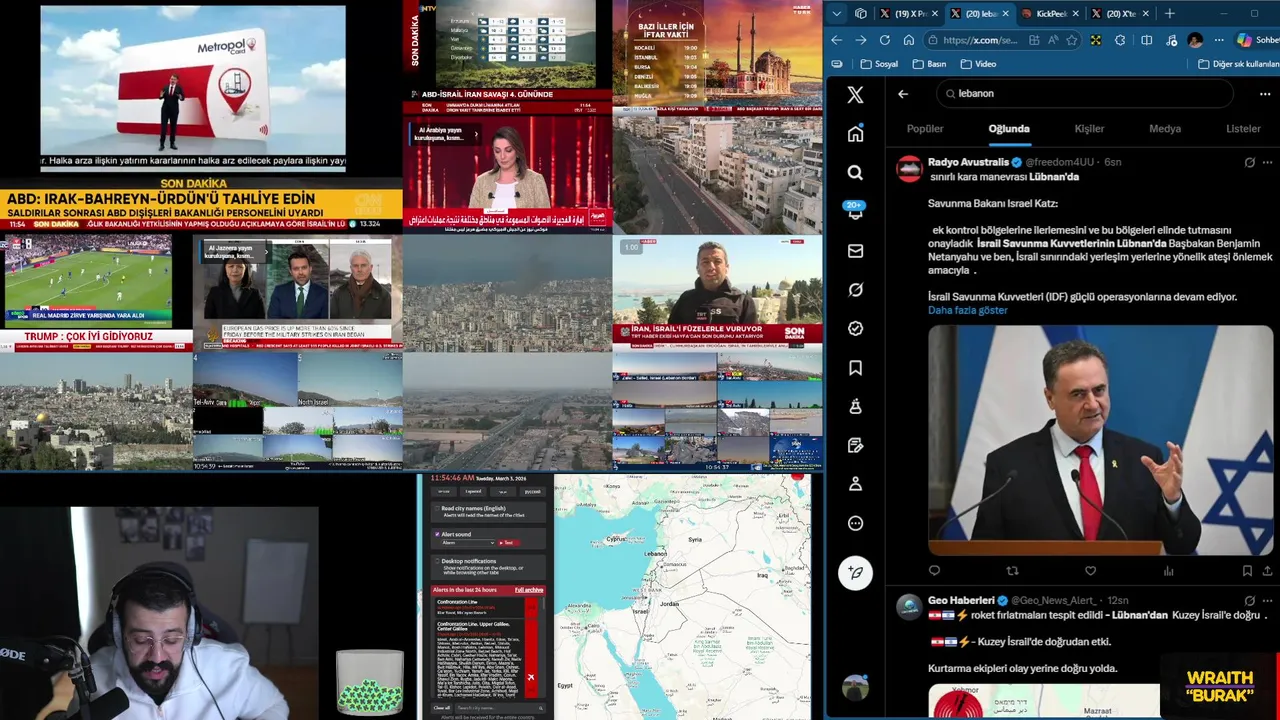This screenshot has height=720, width=1280.
Task: Go back using the X search arrow
Action: click(903, 94)
